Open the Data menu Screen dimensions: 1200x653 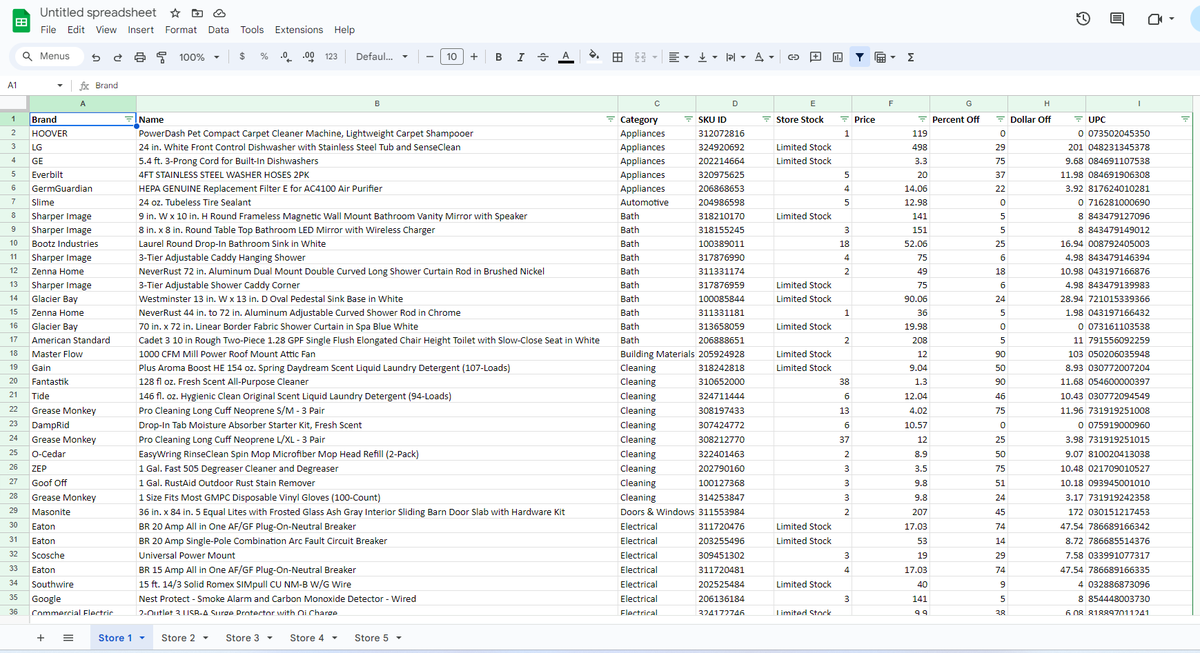(219, 30)
